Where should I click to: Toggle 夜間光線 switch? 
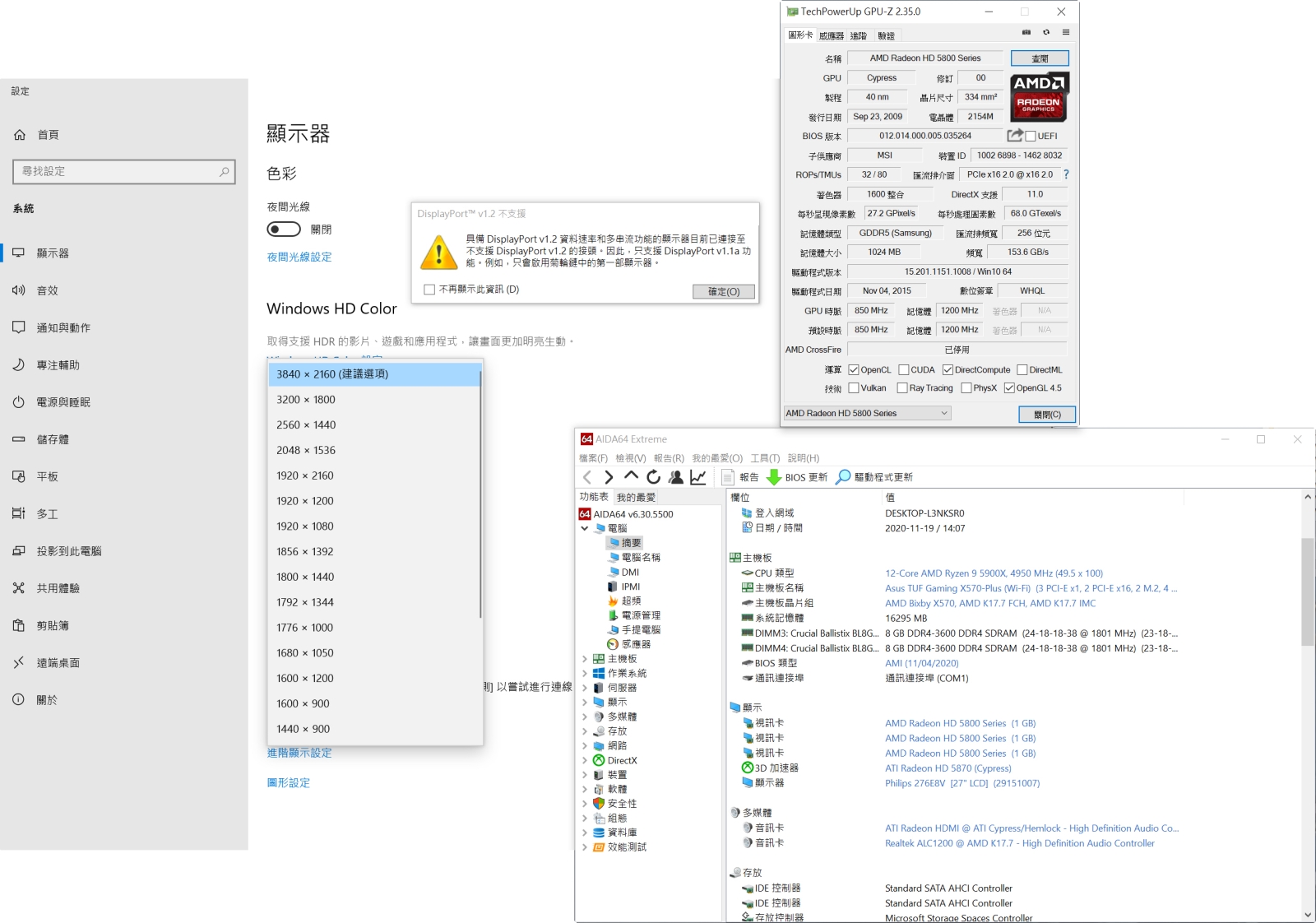click(284, 230)
